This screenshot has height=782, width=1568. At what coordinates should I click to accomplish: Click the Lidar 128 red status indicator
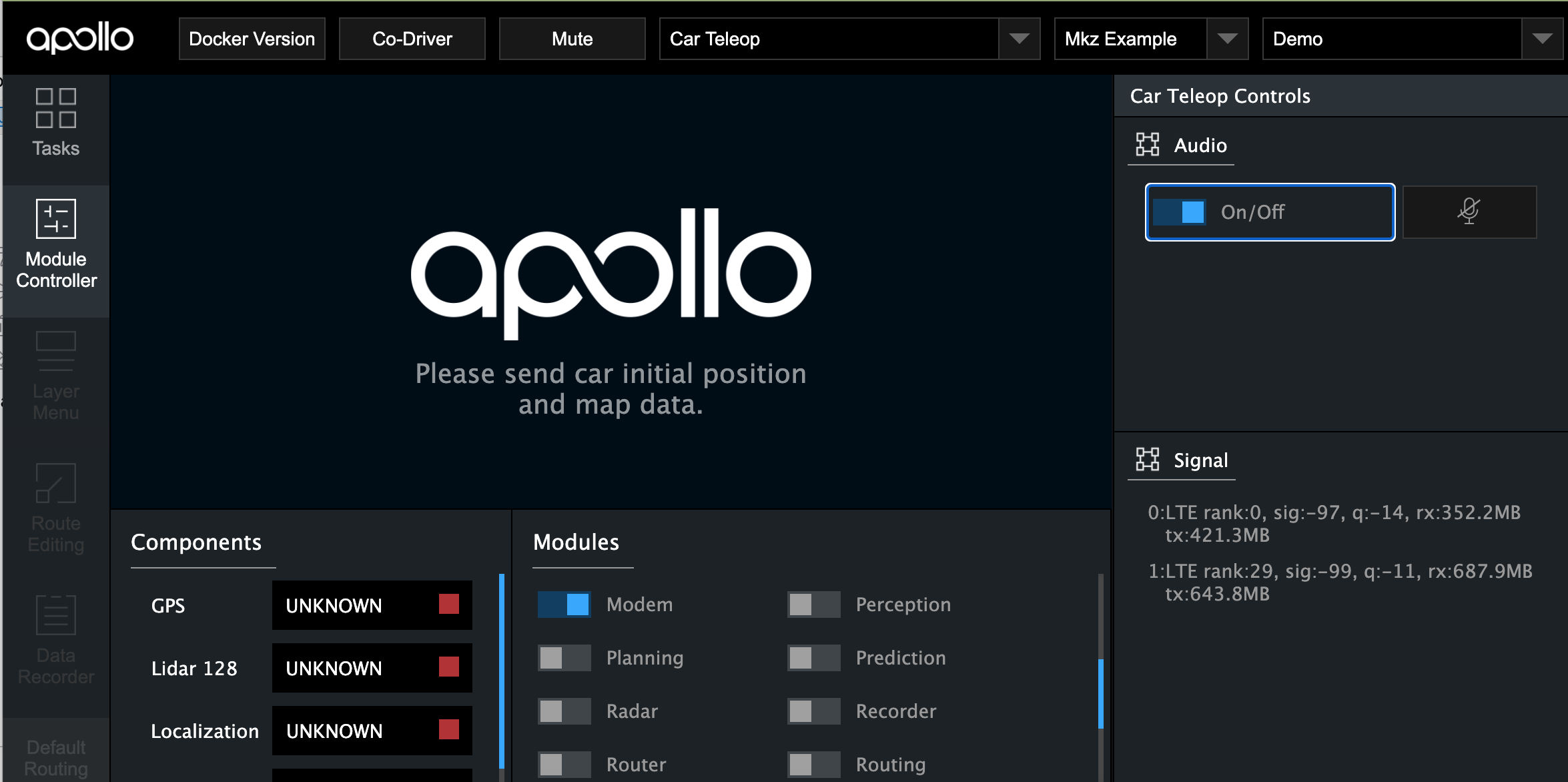[449, 667]
